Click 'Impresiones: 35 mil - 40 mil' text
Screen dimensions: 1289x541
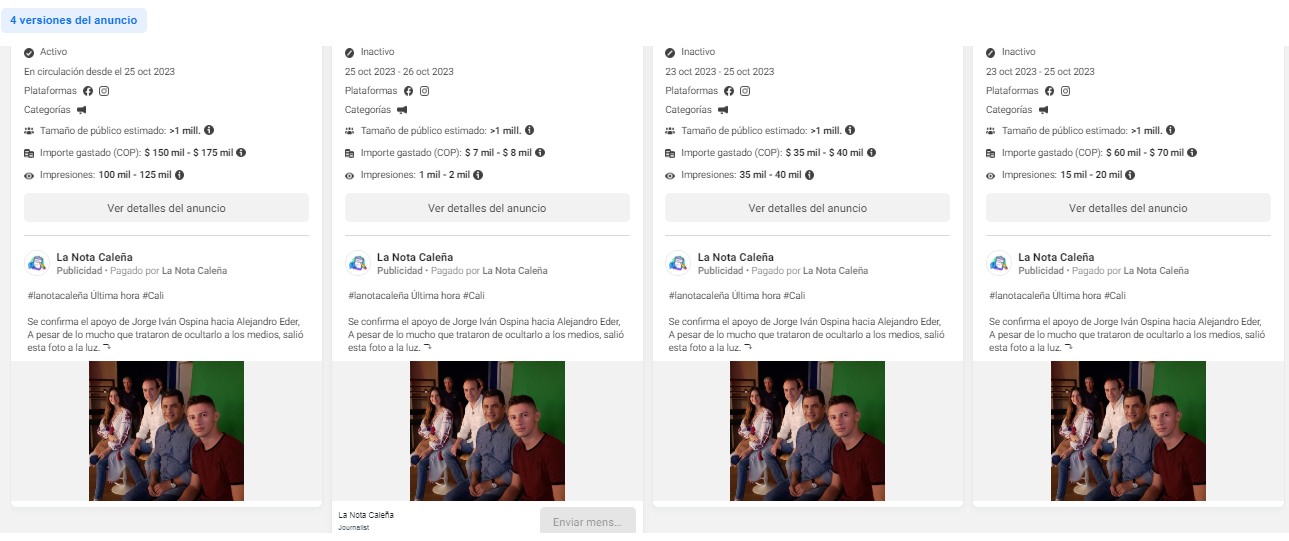pyautogui.click(x=741, y=175)
